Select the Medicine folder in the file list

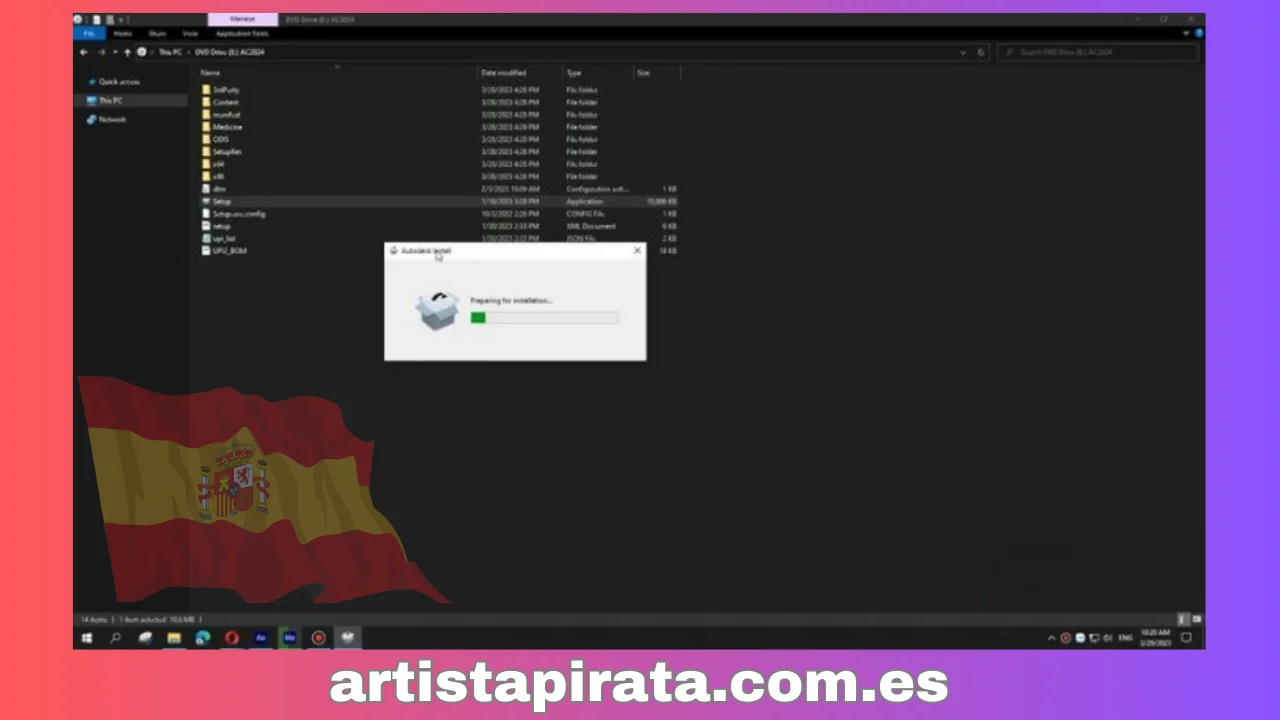[x=228, y=127]
